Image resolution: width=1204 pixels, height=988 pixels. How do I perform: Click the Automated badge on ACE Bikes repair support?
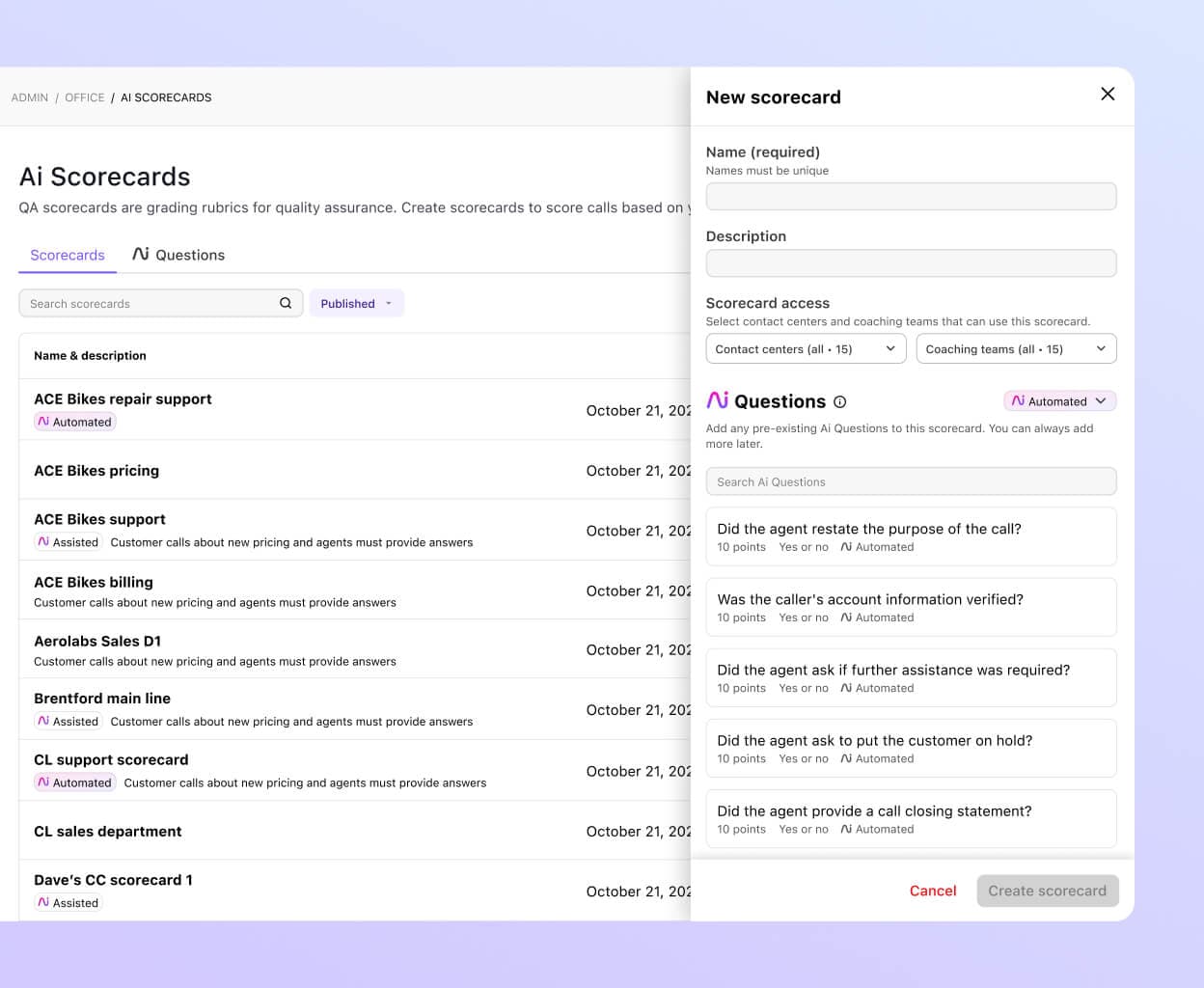(74, 422)
